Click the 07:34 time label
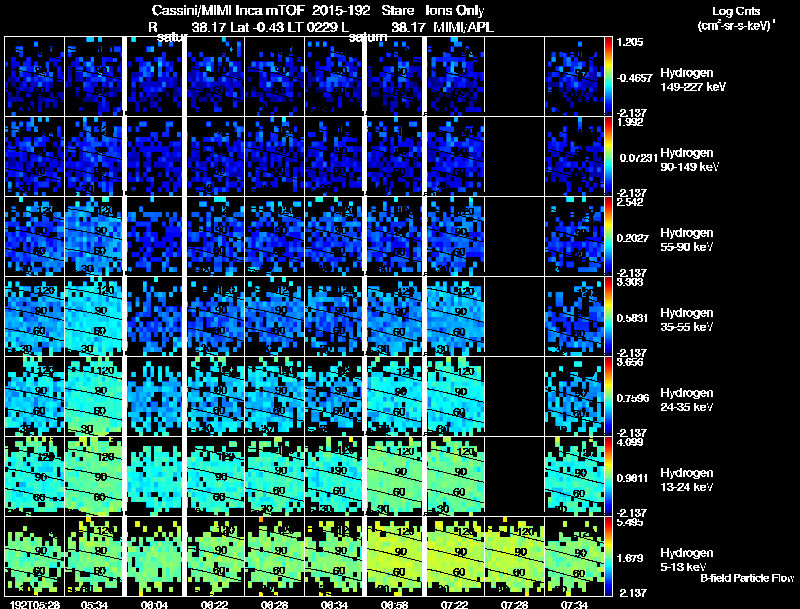800x609 pixels. pos(574,605)
